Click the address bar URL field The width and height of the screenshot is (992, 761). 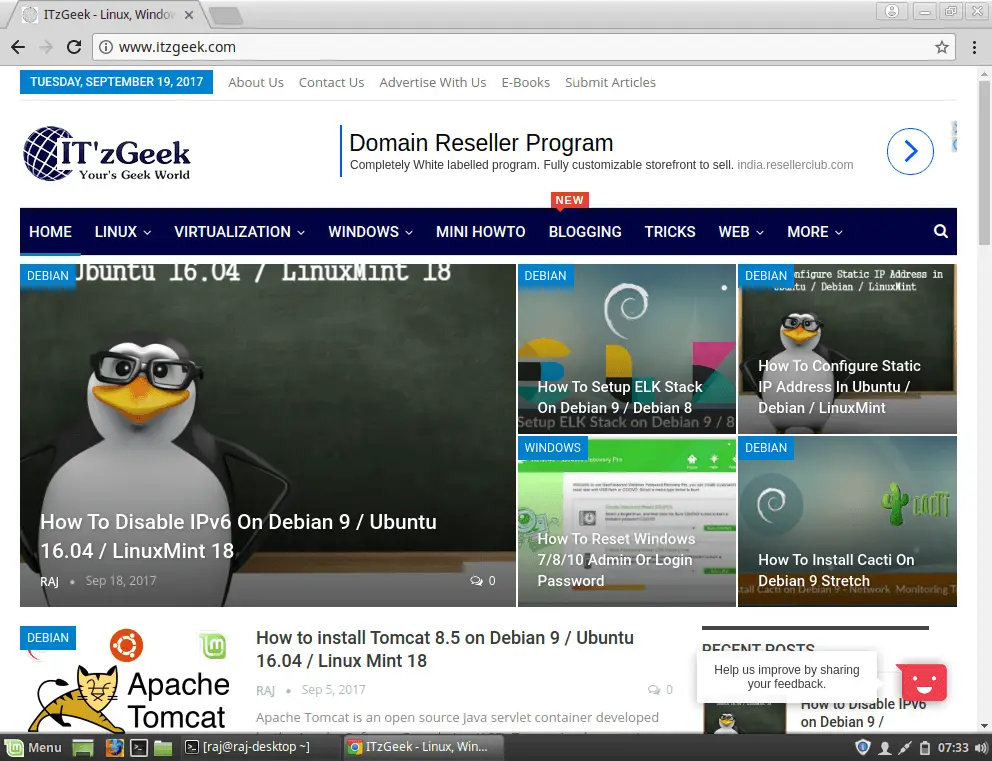(524, 47)
